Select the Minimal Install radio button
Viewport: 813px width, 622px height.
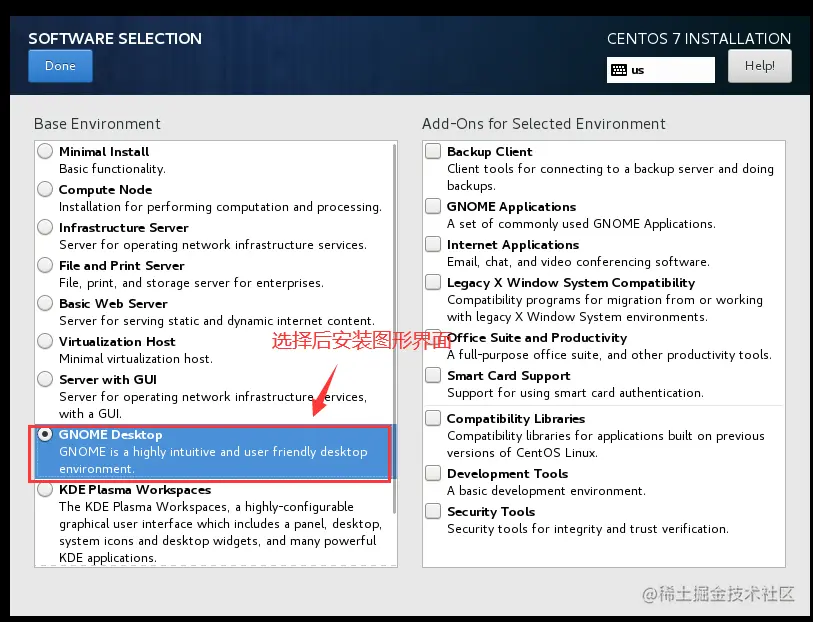(x=45, y=151)
